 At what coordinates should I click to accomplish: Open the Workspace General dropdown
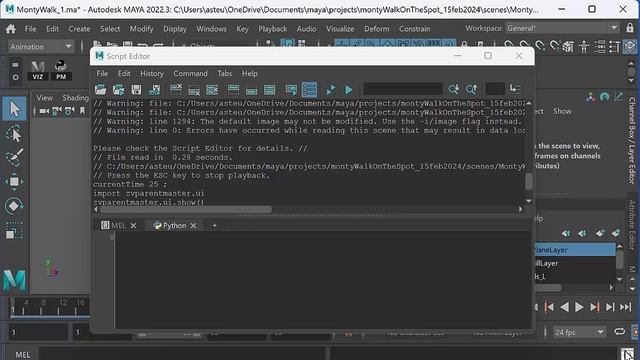point(562,28)
